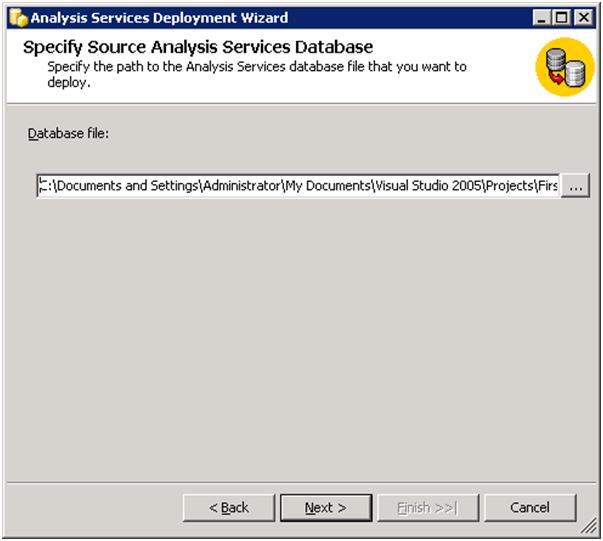The image size is (603, 541).
Task: Click the Next button
Action: pyautogui.click(x=326, y=508)
